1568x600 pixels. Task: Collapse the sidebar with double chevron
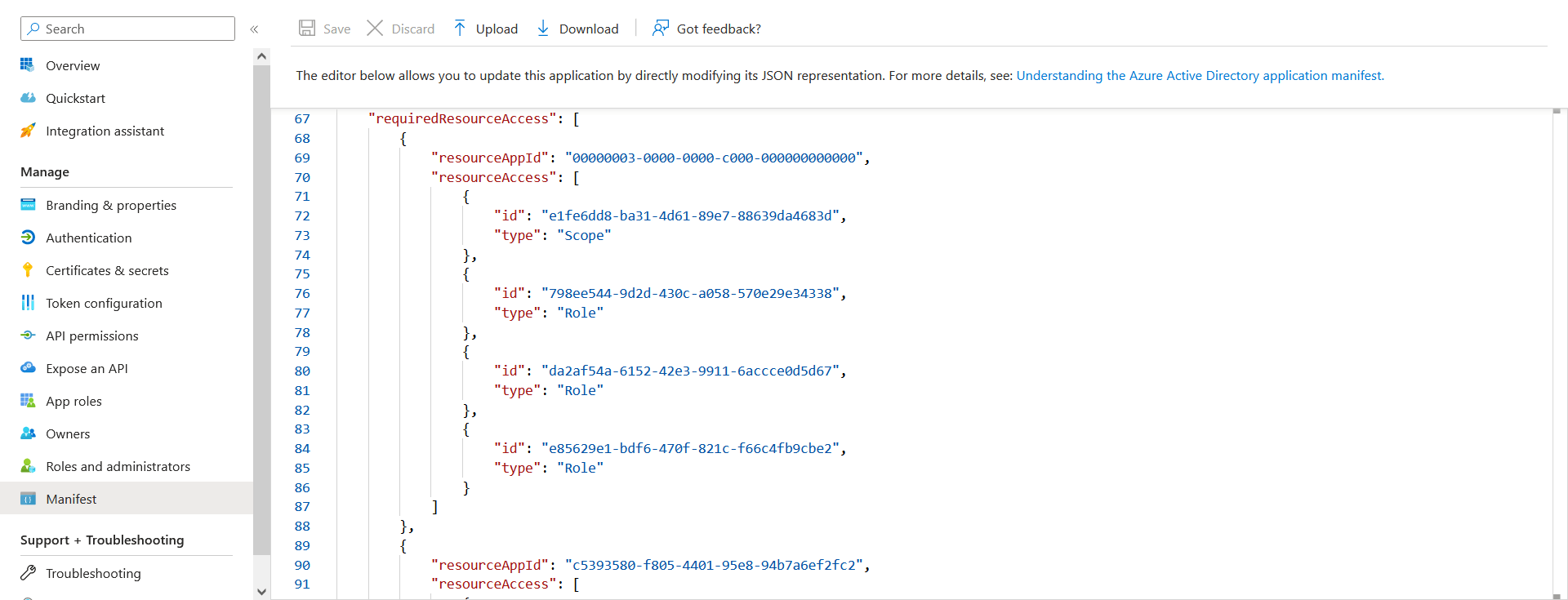pyautogui.click(x=254, y=29)
